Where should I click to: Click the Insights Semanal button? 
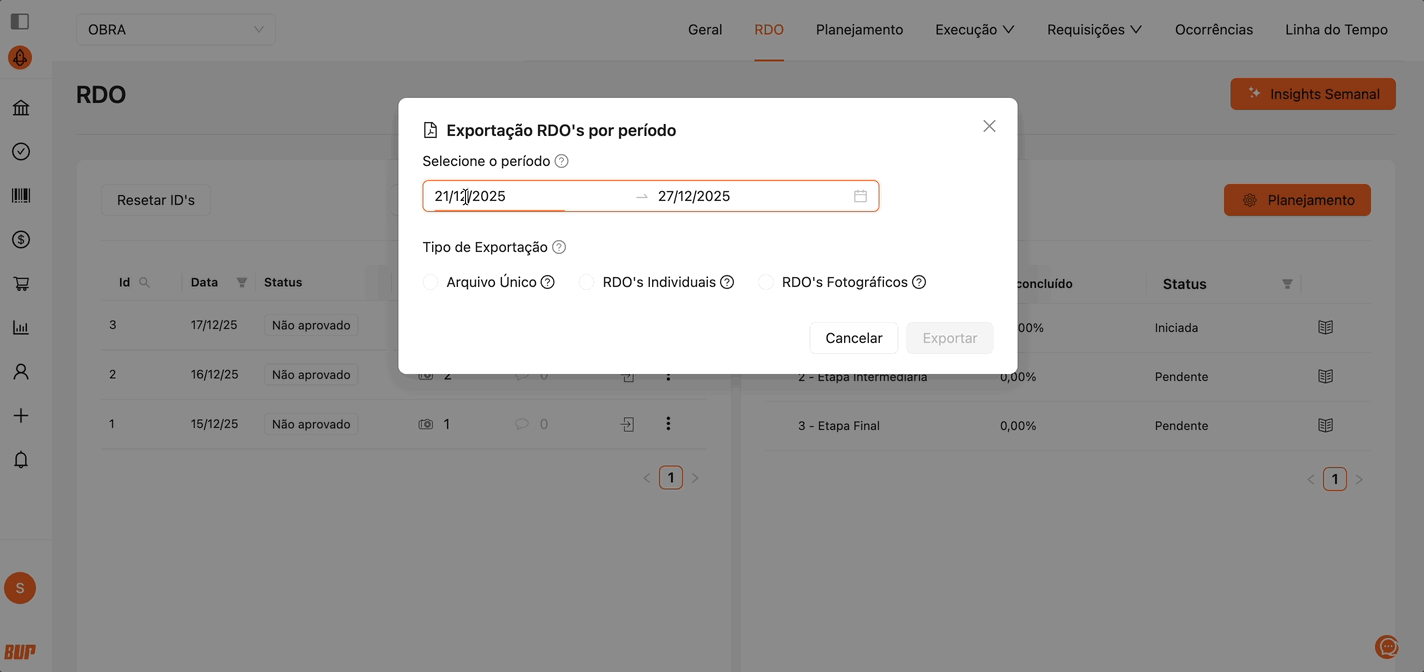pyautogui.click(x=1312, y=94)
